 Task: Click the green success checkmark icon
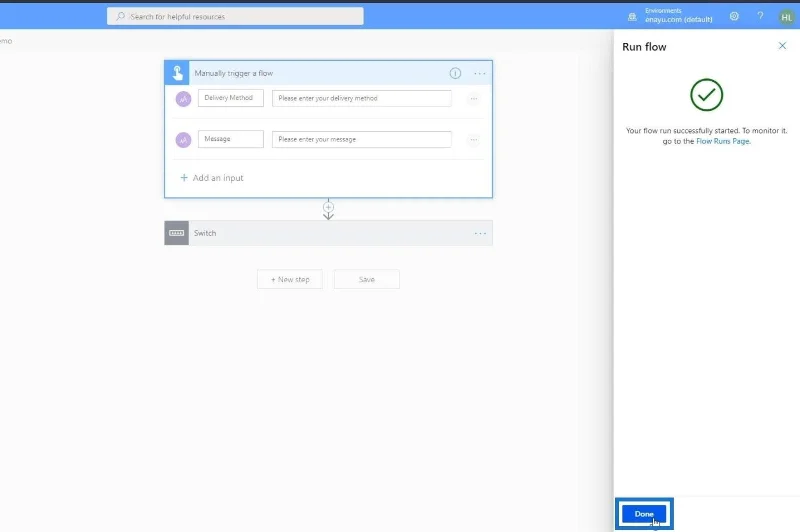707,95
